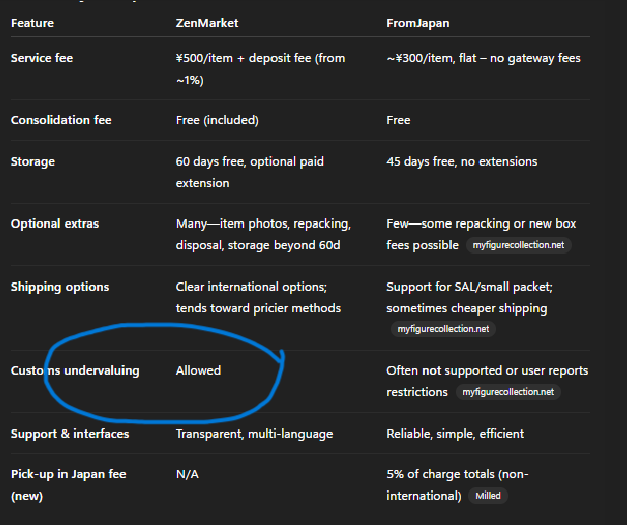Image resolution: width=627 pixels, height=525 pixels.
Task: Open myfigurecollection.net citation in Customs undervaluing row
Action: [508, 392]
